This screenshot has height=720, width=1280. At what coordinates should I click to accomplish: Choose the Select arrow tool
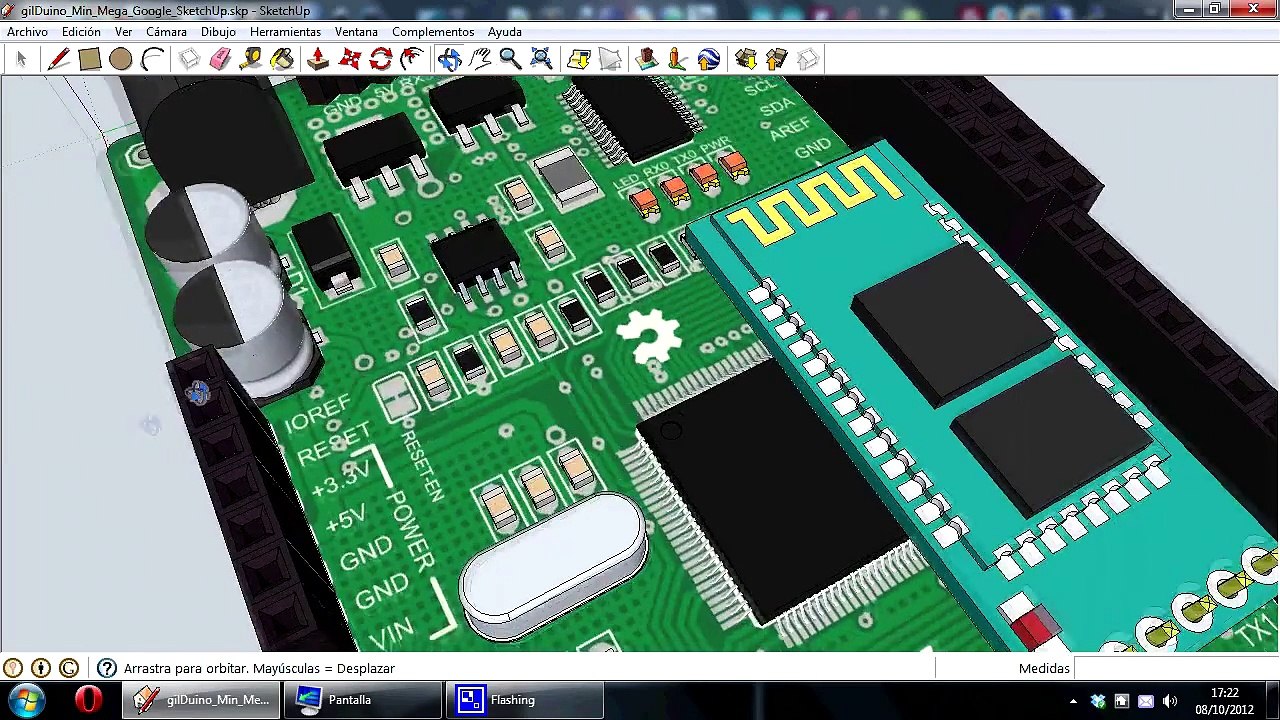[21, 59]
